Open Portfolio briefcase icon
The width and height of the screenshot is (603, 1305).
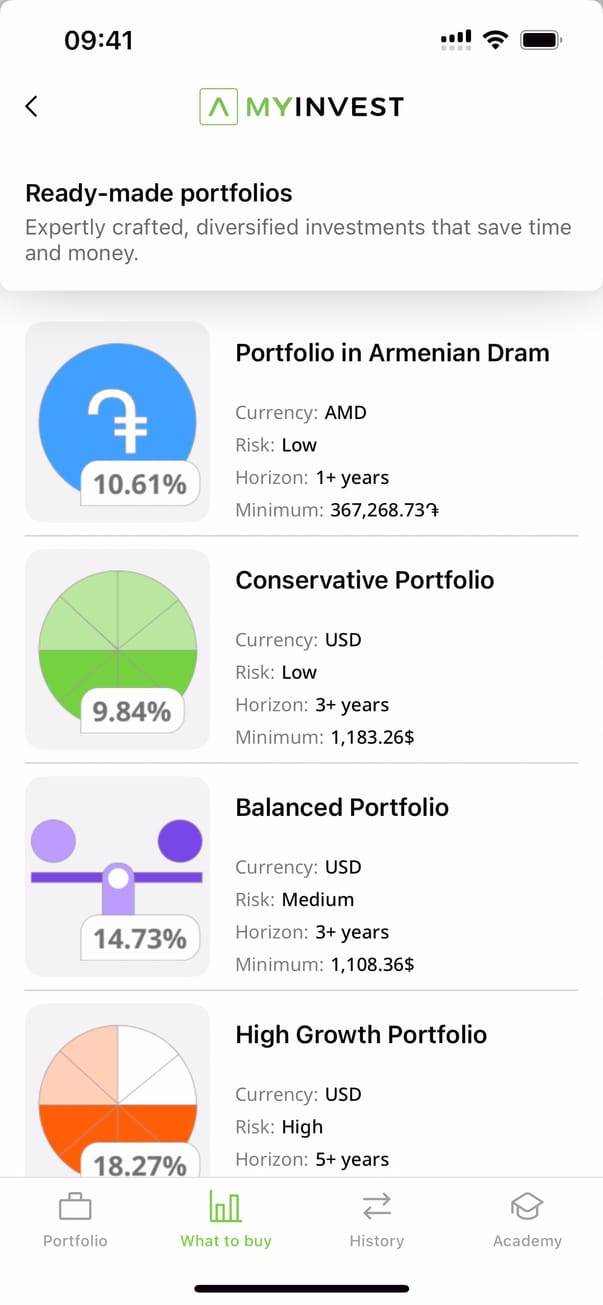click(x=75, y=1208)
